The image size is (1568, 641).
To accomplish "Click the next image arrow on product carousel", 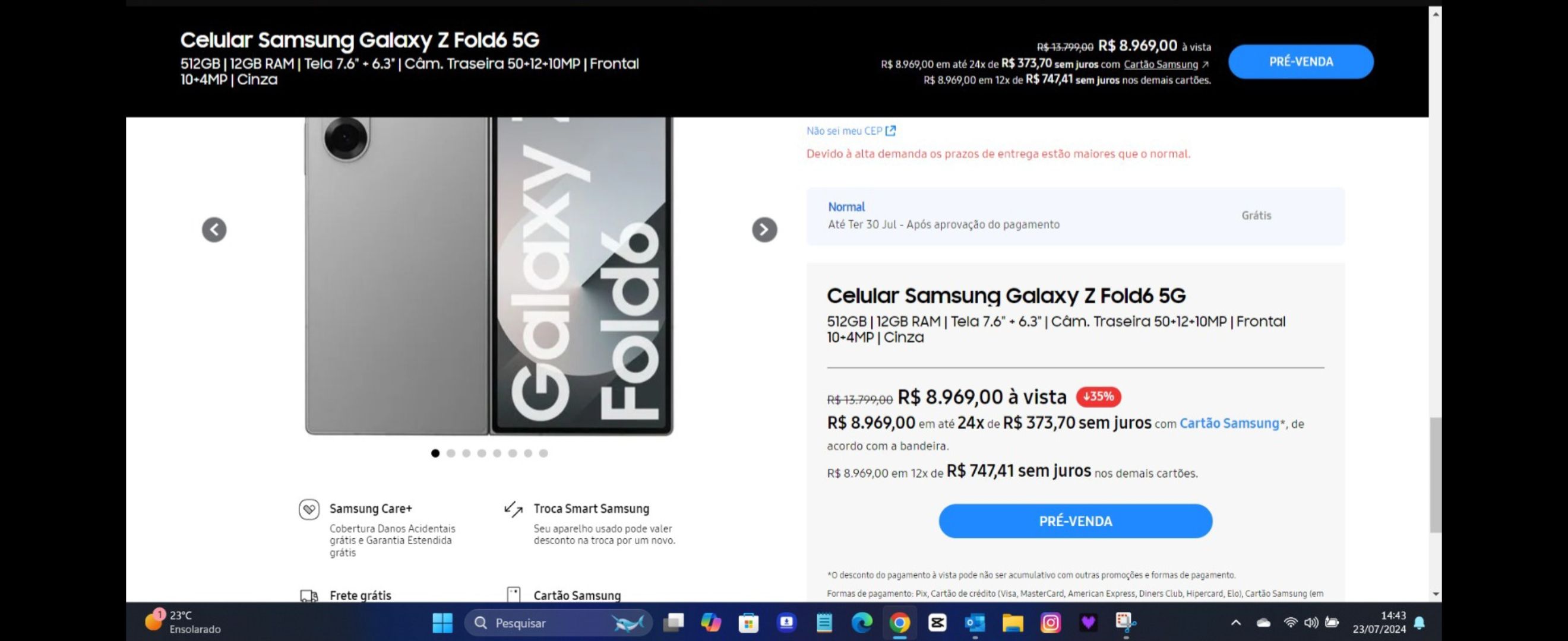I will [763, 229].
